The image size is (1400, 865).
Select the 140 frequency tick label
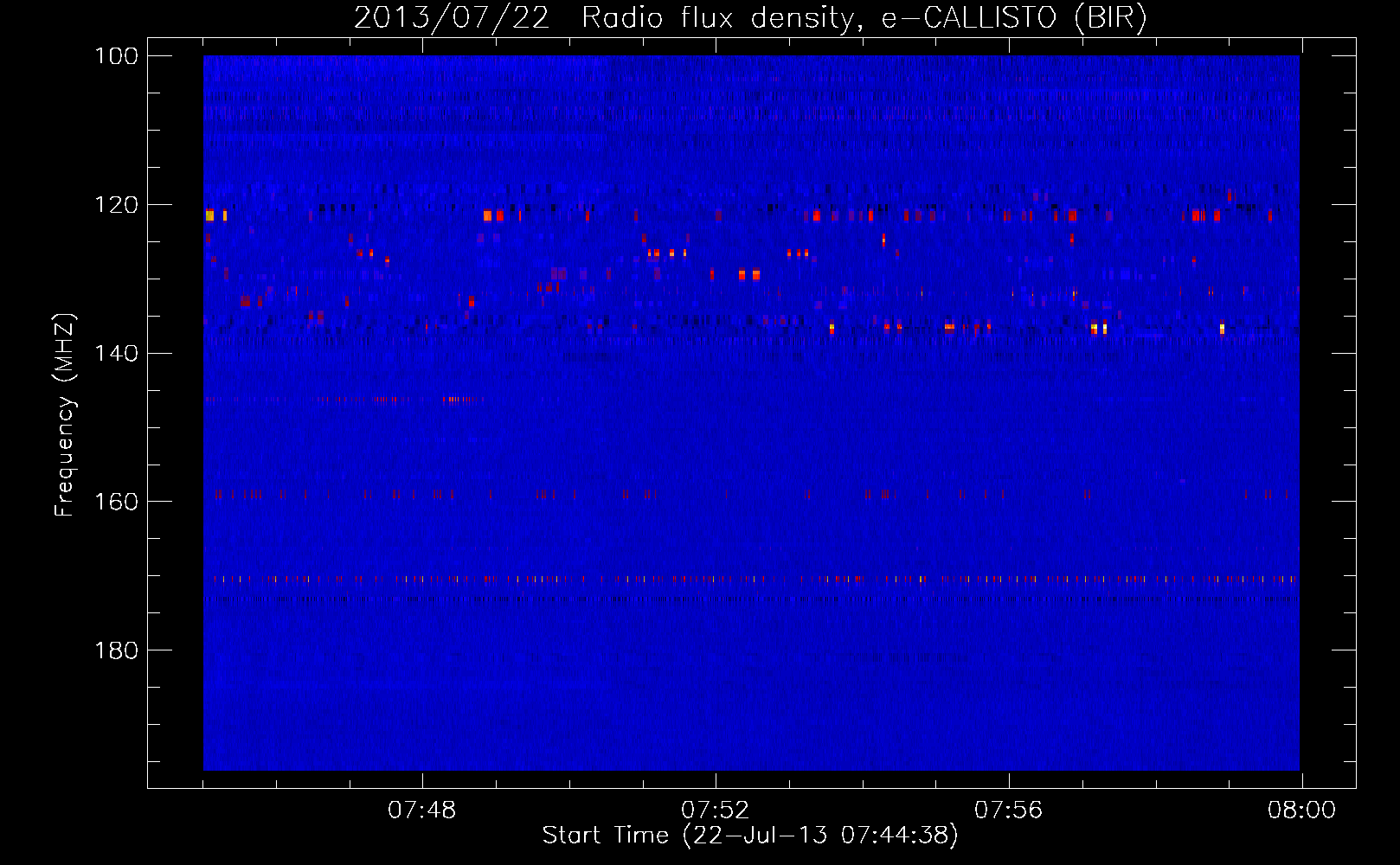(116, 354)
